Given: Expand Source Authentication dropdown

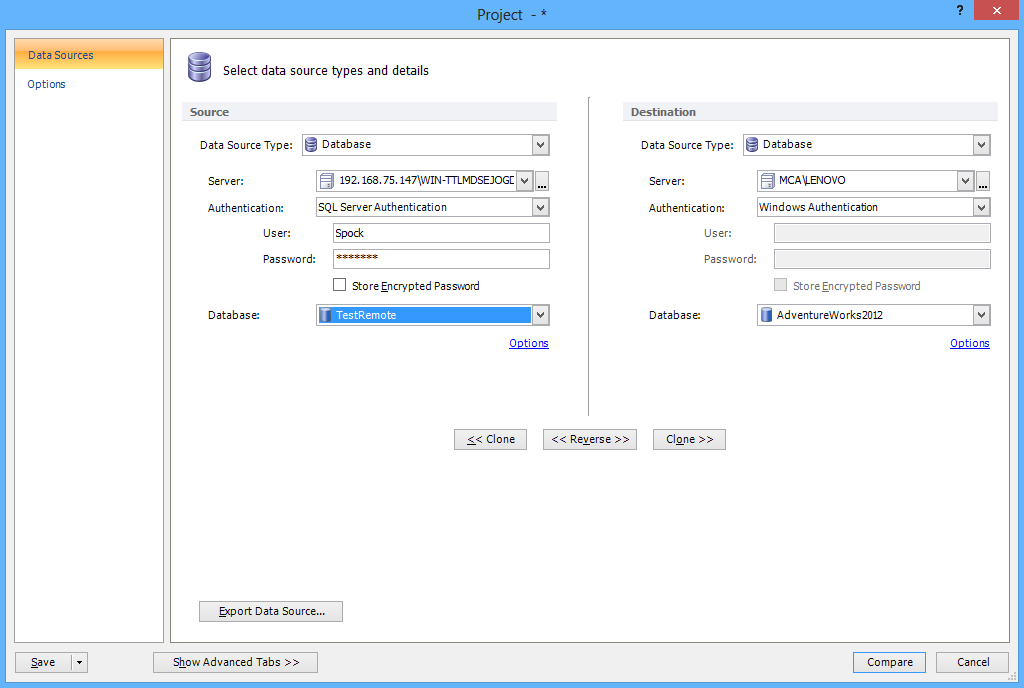Looking at the screenshot, I should [540, 208].
